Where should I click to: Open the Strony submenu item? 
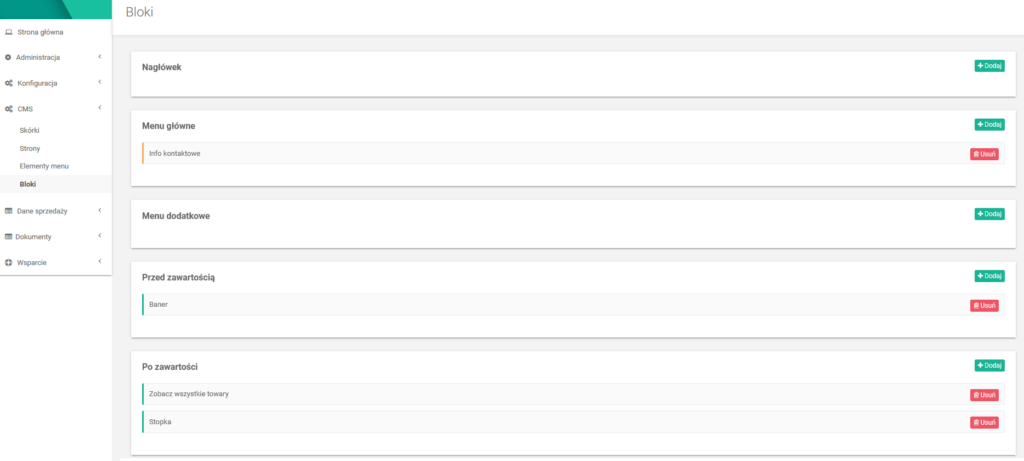click(30, 148)
